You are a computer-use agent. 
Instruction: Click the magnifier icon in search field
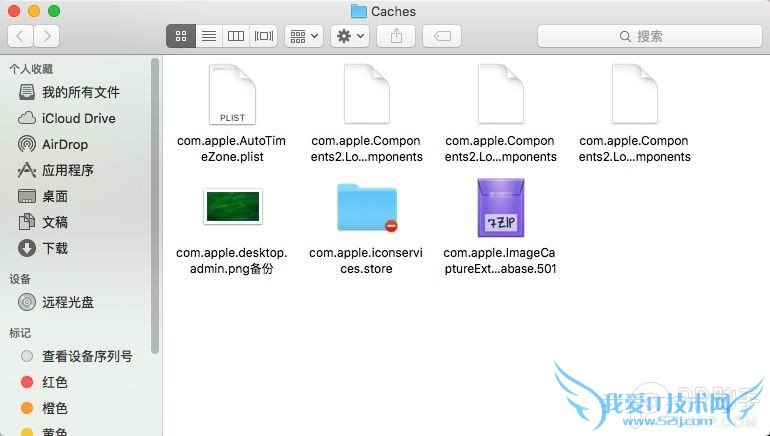(x=625, y=36)
